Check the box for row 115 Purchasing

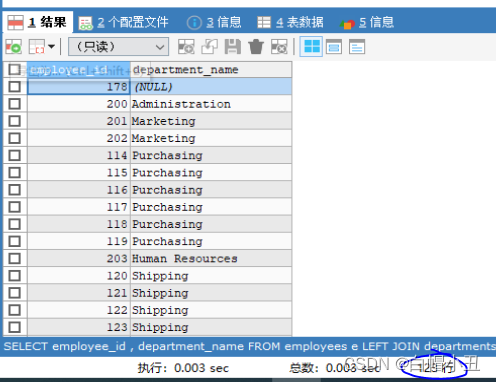pyautogui.click(x=14, y=172)
